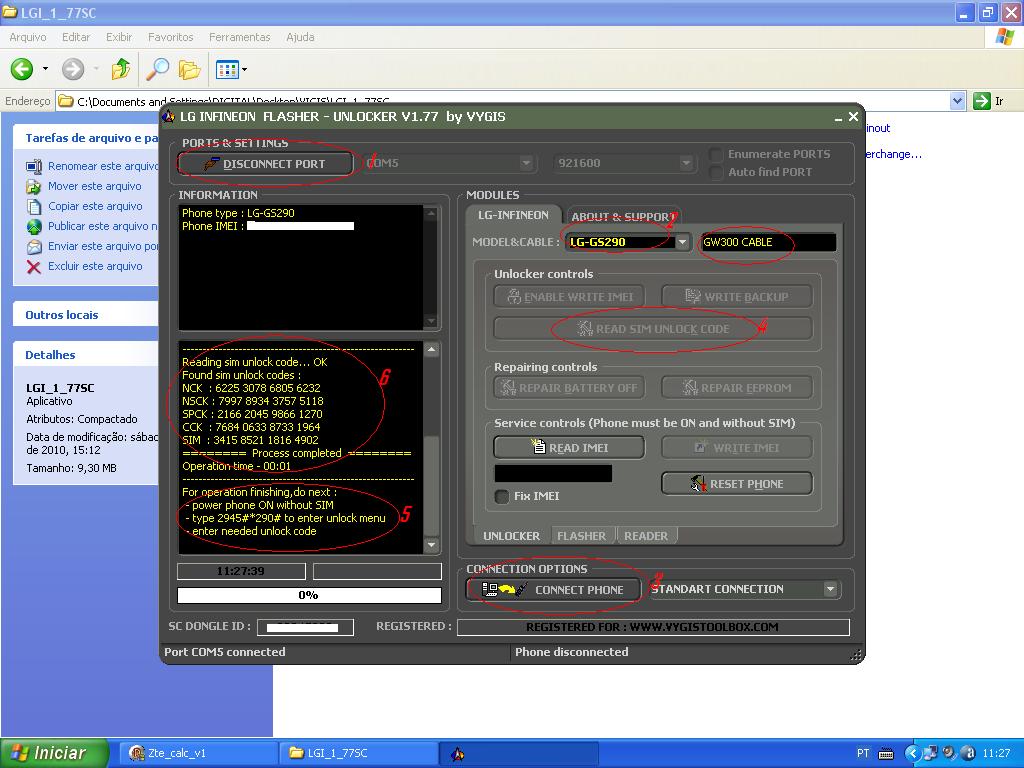Switch to the READER bottom tab
Viewport: 1024px width, 768px height.
(646, 536)
